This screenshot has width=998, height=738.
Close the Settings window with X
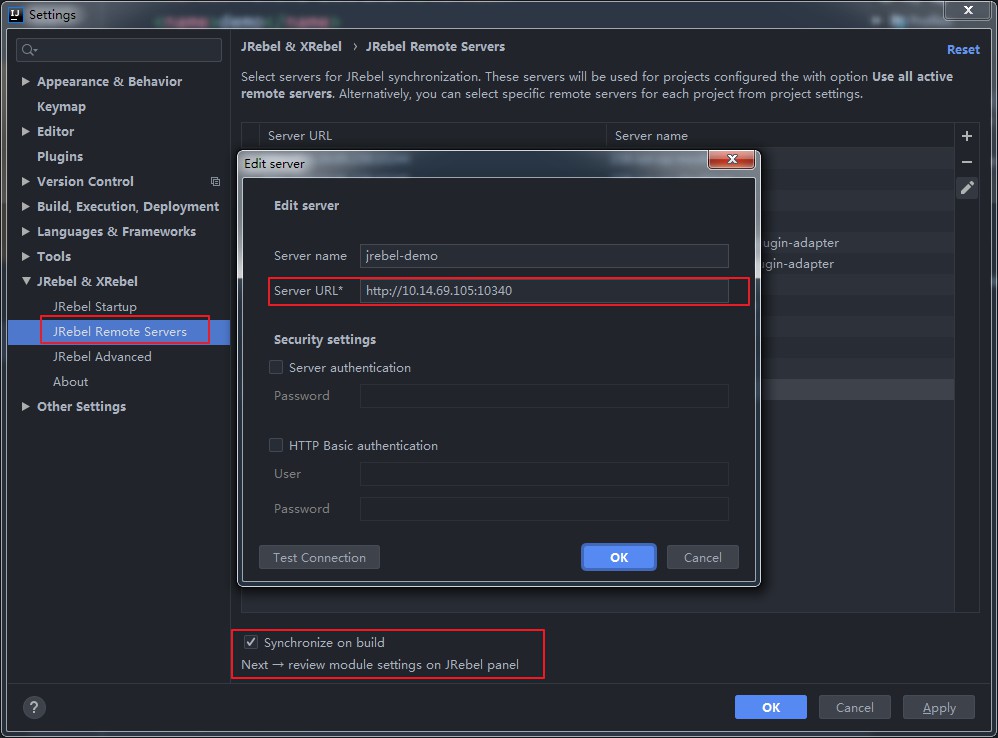pos(967,10)
